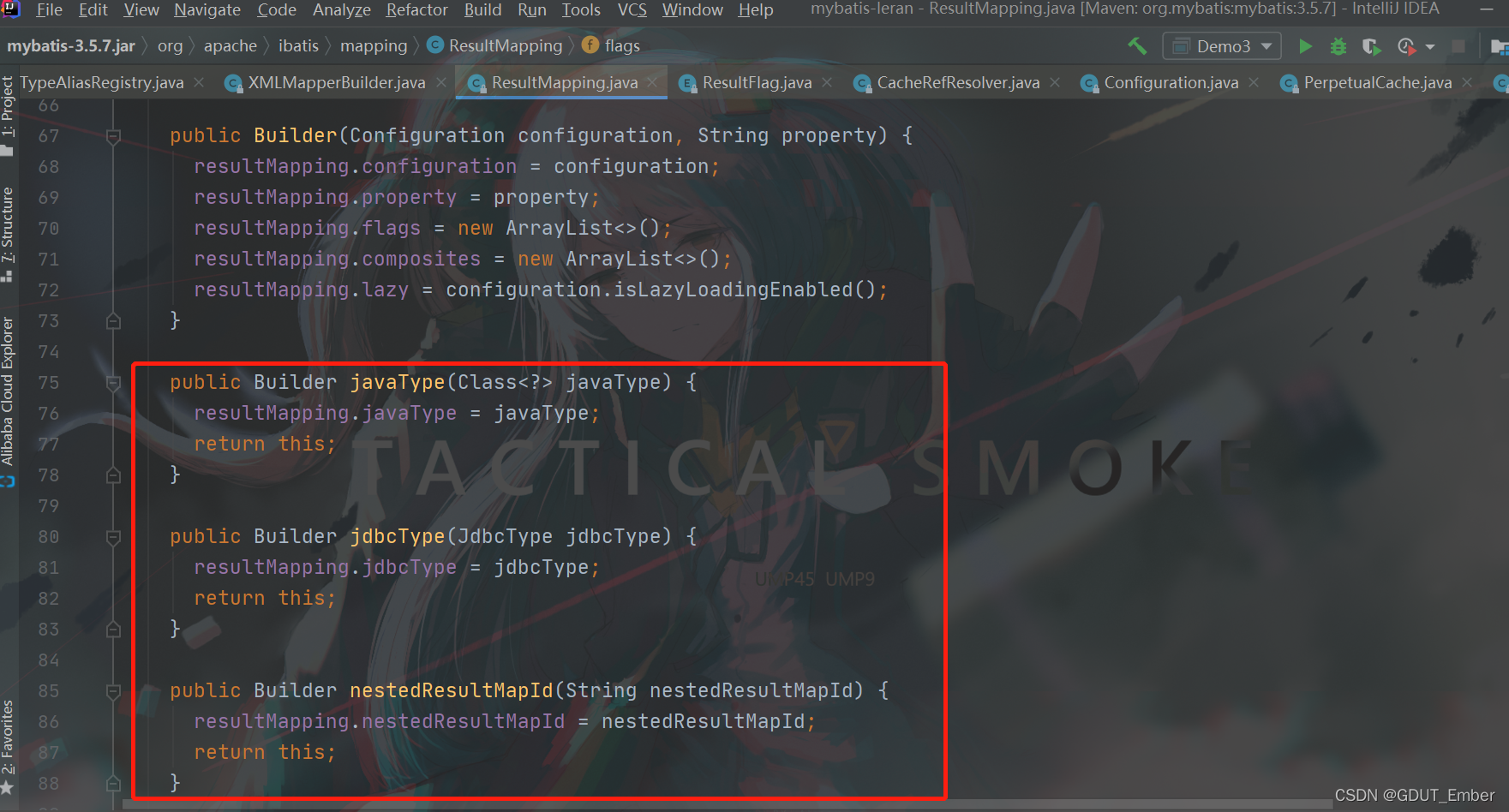Open the Edit menu
This screenshot has width=1509, height=812.
click(93, 9)
